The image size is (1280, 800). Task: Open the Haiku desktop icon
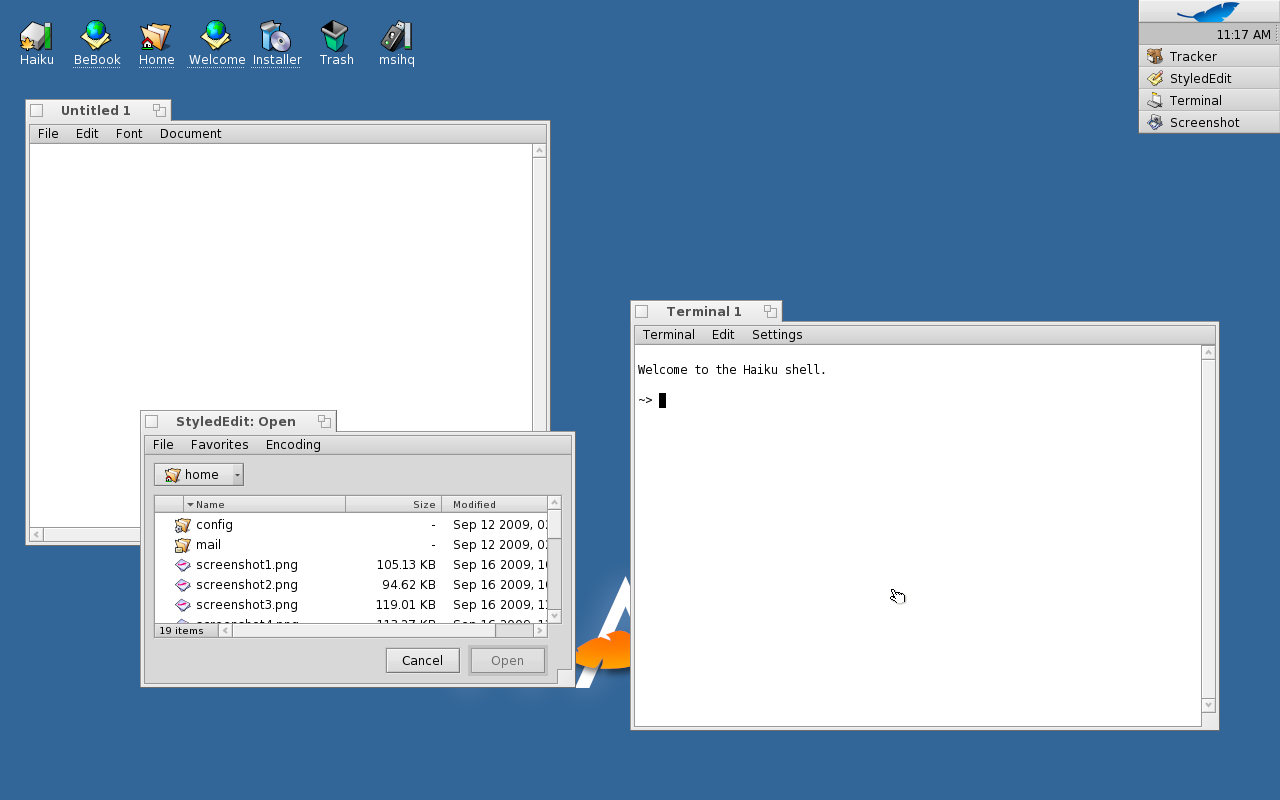click(36, 38)
